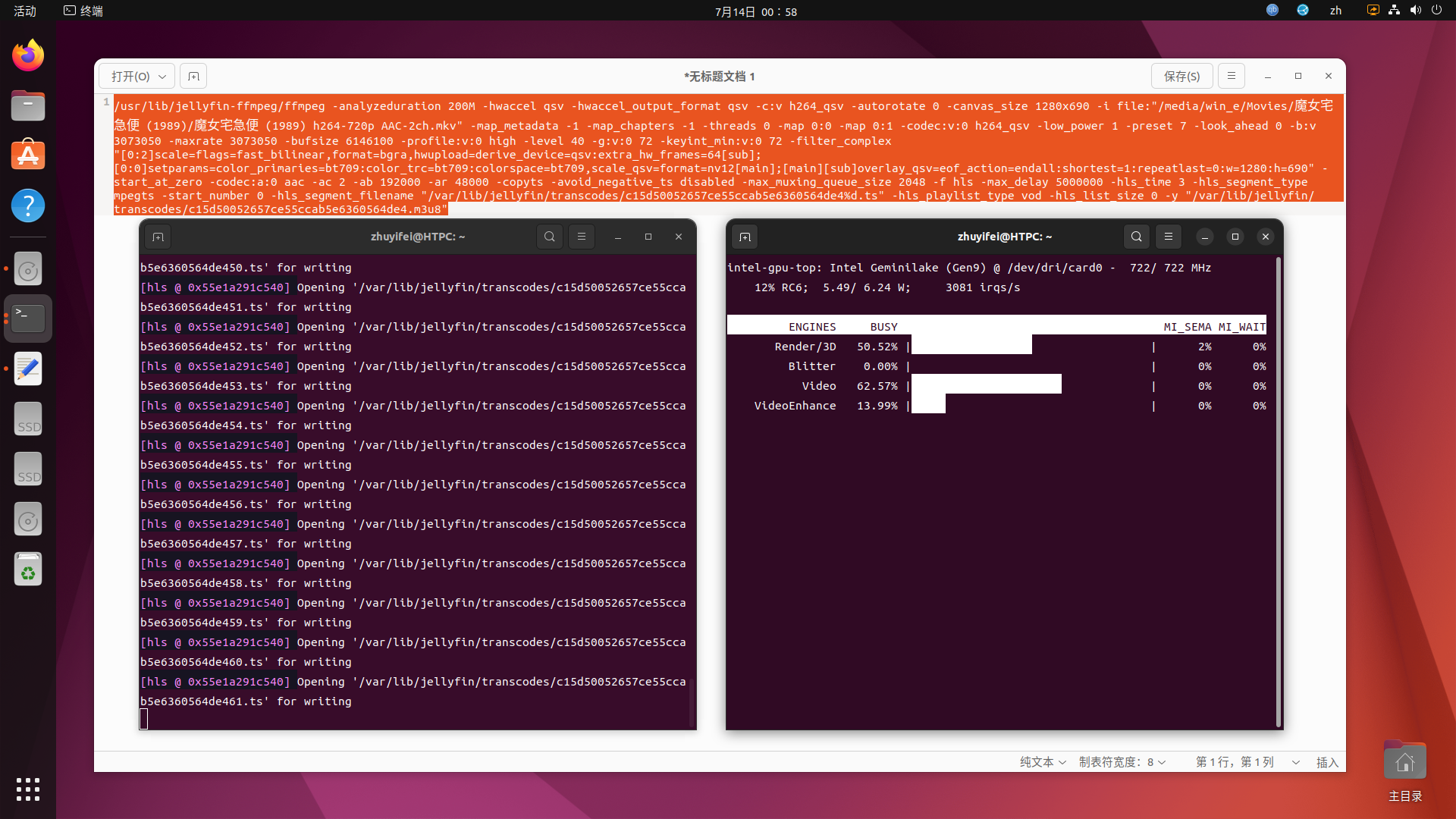The width and height of the screenshot is (1456, 819).
Task: Open the 终端 app menu in the top bar
Action: (x=83, y=11)
